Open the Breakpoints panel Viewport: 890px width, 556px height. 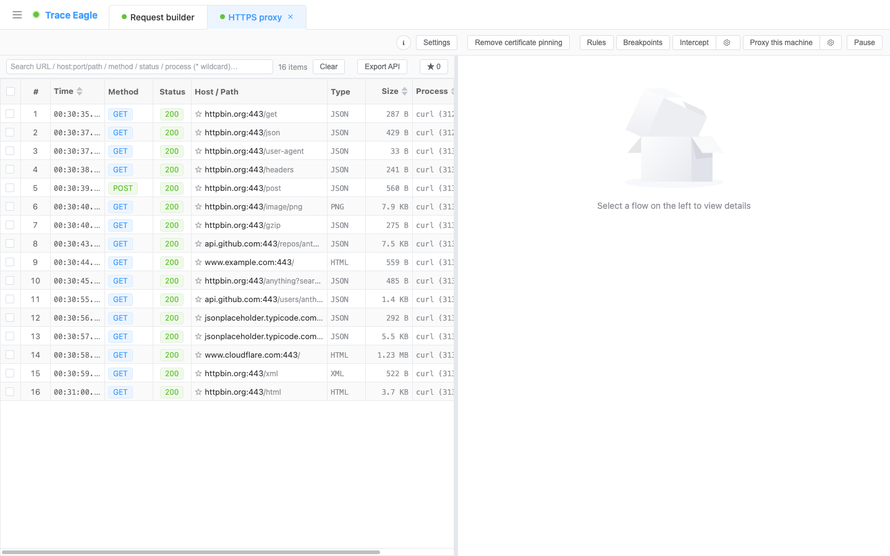tap(643, 43)
